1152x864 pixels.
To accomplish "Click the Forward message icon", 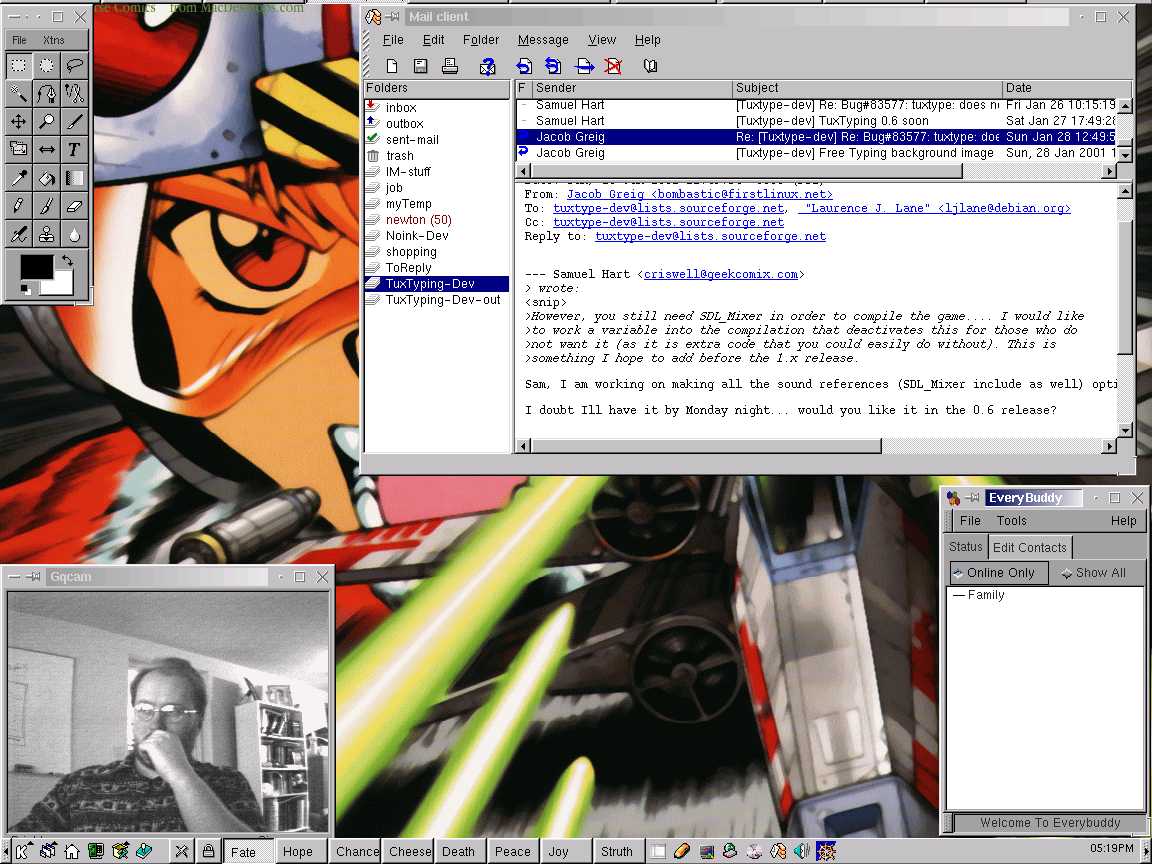I will click(584, 66).
